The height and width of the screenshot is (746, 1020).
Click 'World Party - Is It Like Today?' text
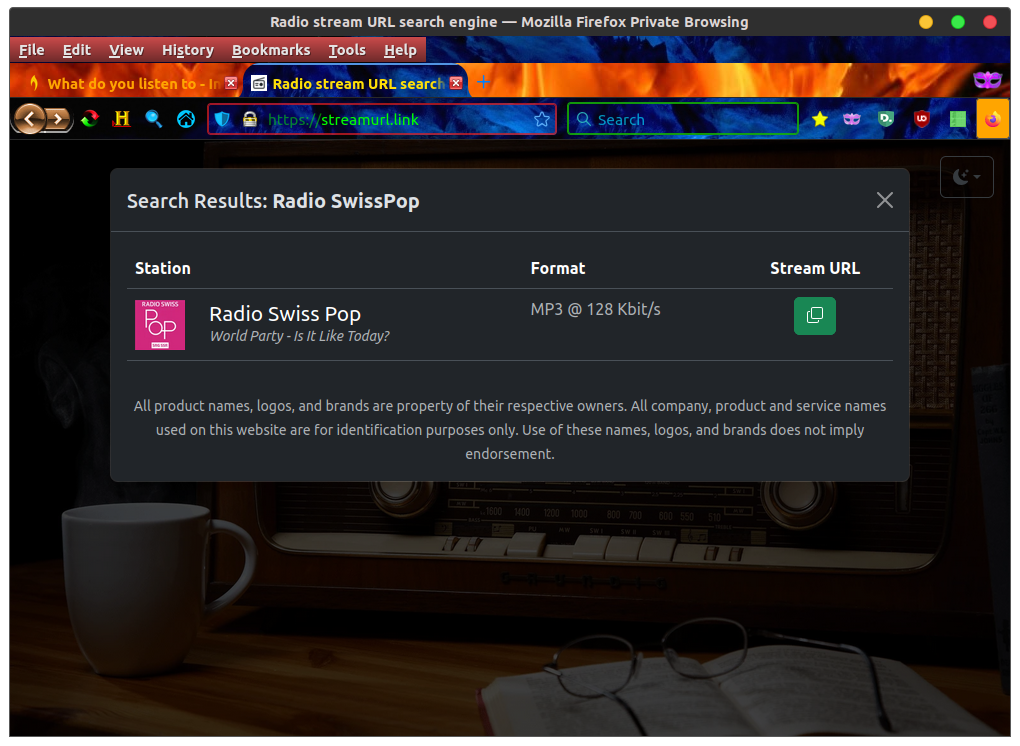(x=299, y=336)
